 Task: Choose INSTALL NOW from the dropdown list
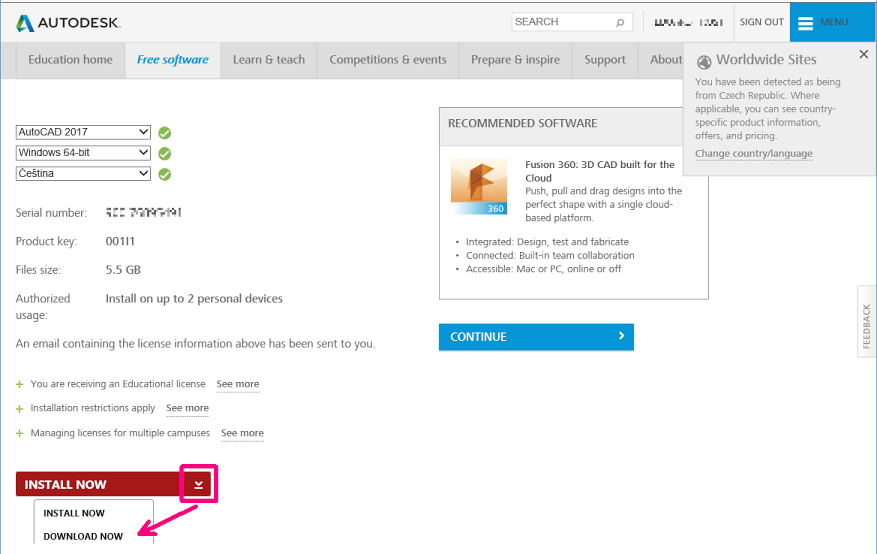coord(74,513)
